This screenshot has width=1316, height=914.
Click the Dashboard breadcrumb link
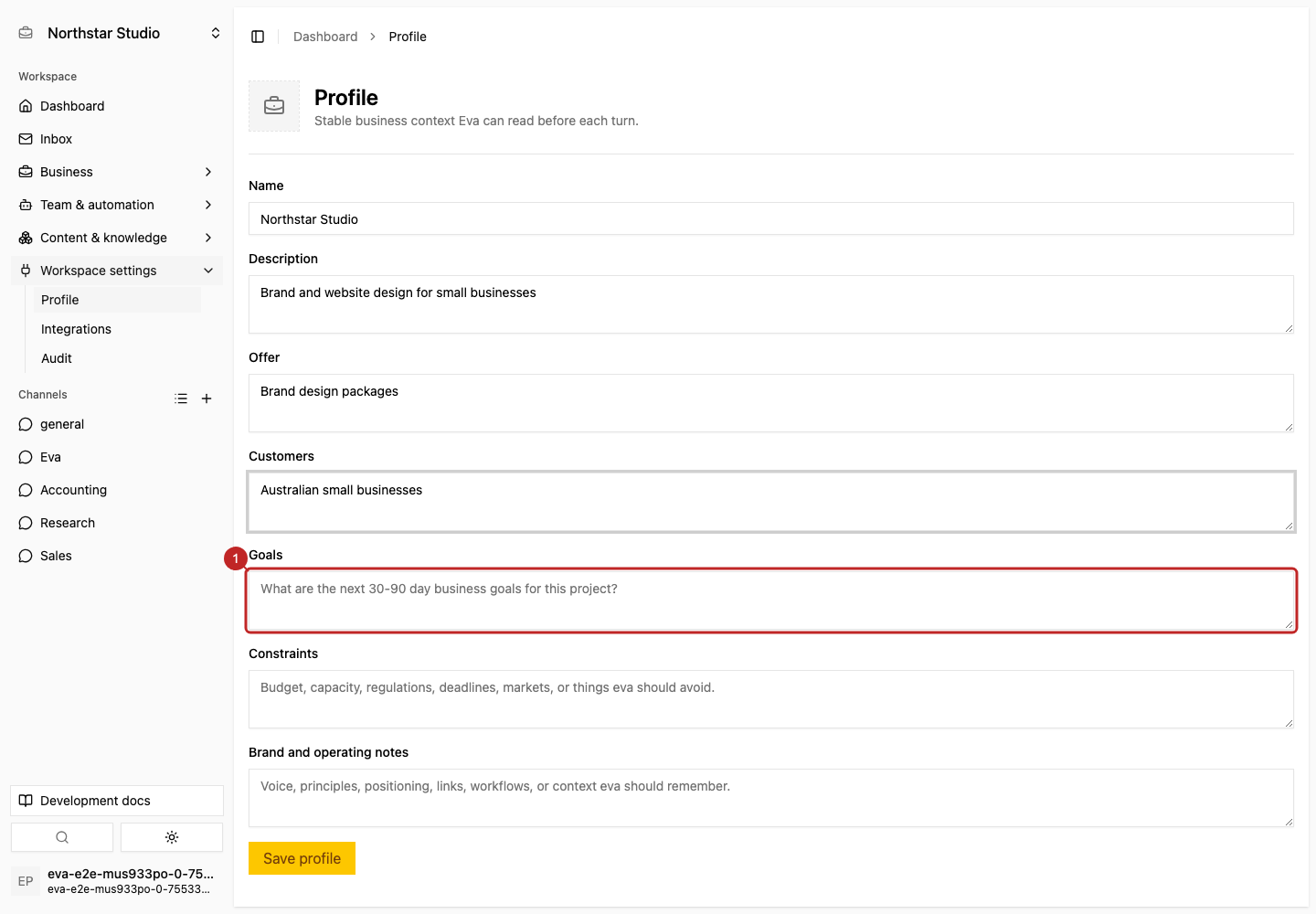pos(325,37)
